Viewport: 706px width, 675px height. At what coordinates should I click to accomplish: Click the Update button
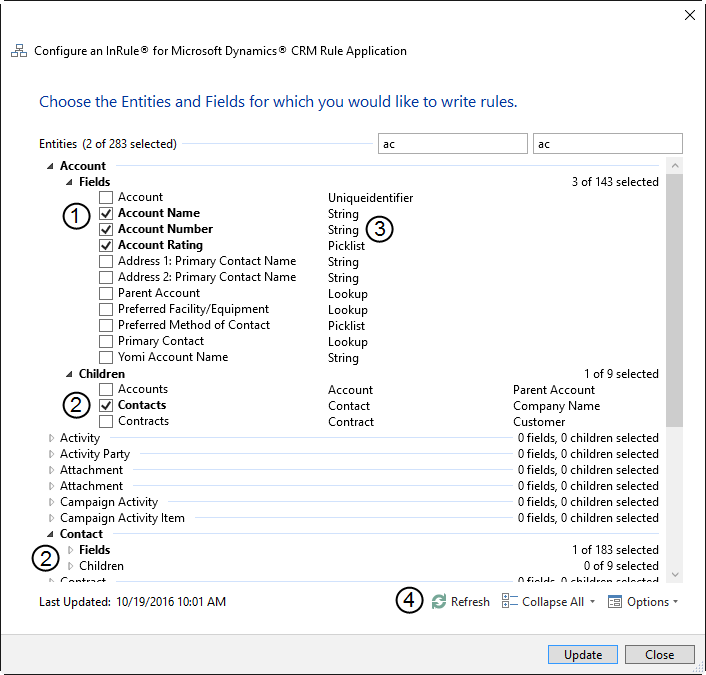point(583,654)
